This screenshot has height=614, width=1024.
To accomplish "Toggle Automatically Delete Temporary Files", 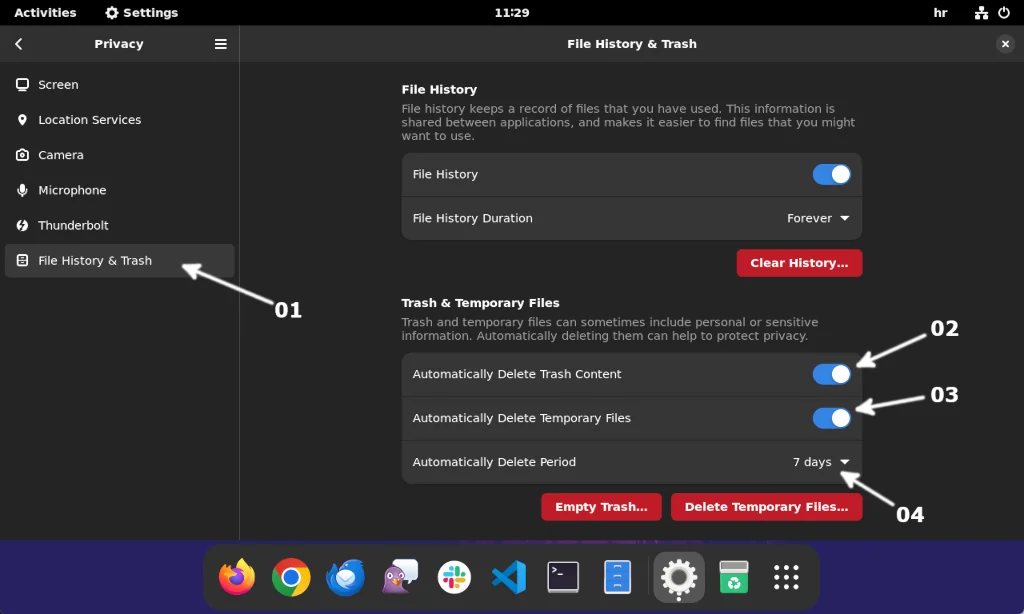I will pyautogui.click(x=832, y=418).
